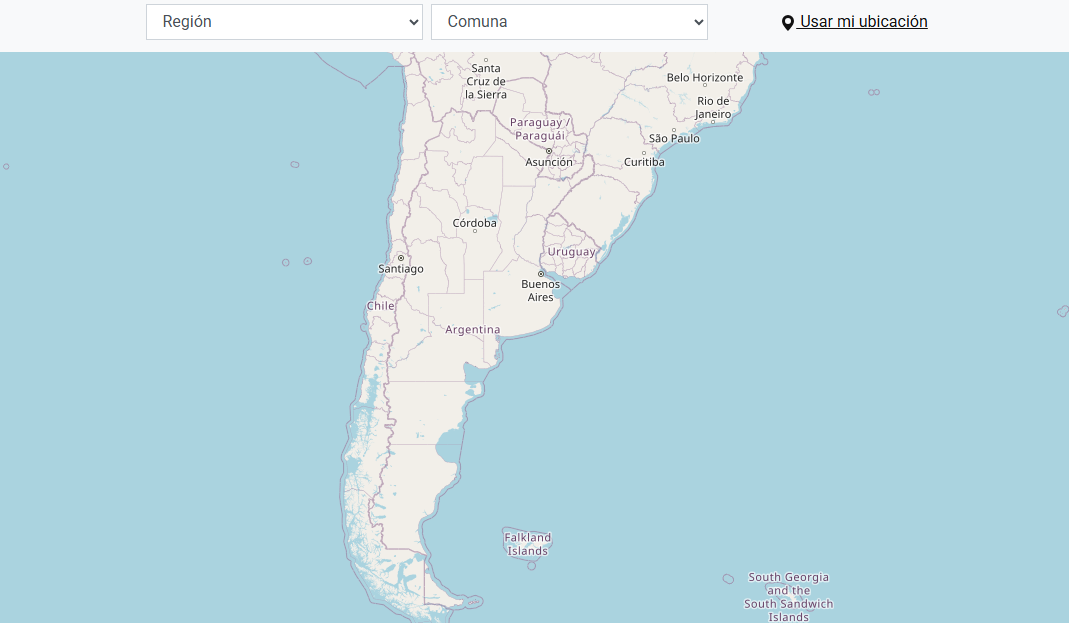Click the Curitiba city label
This screenshot has height=623, width=1069.
(x=644, y=162)
